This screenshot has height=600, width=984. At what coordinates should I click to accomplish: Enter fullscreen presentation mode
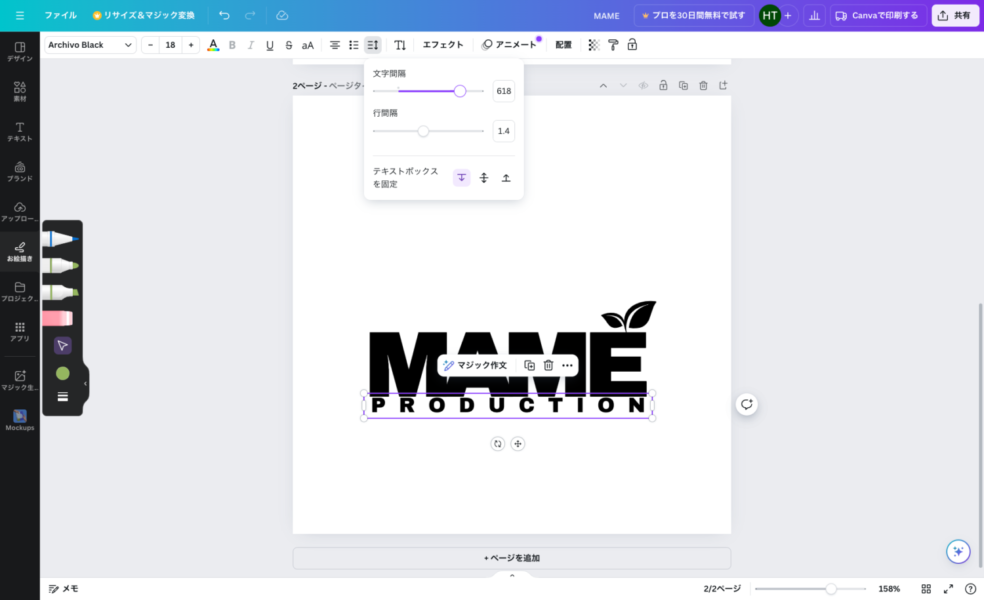(x=948, y=589)
